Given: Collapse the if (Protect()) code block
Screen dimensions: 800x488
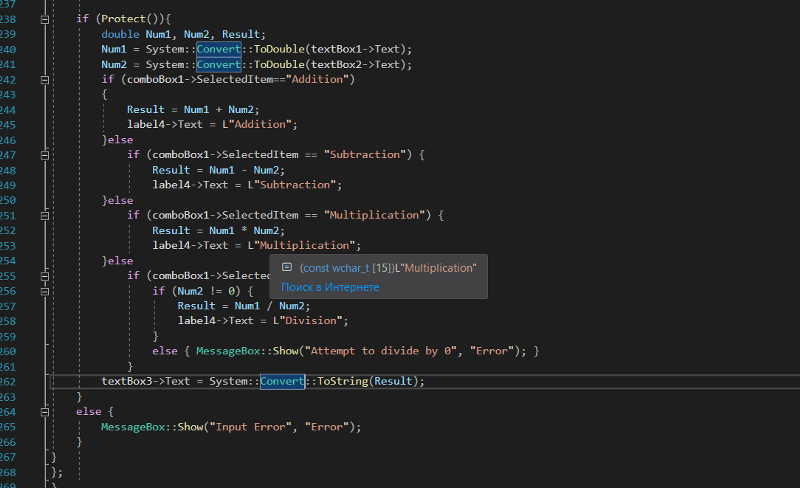Looking at the screenshot, I should tap(45, 20).
